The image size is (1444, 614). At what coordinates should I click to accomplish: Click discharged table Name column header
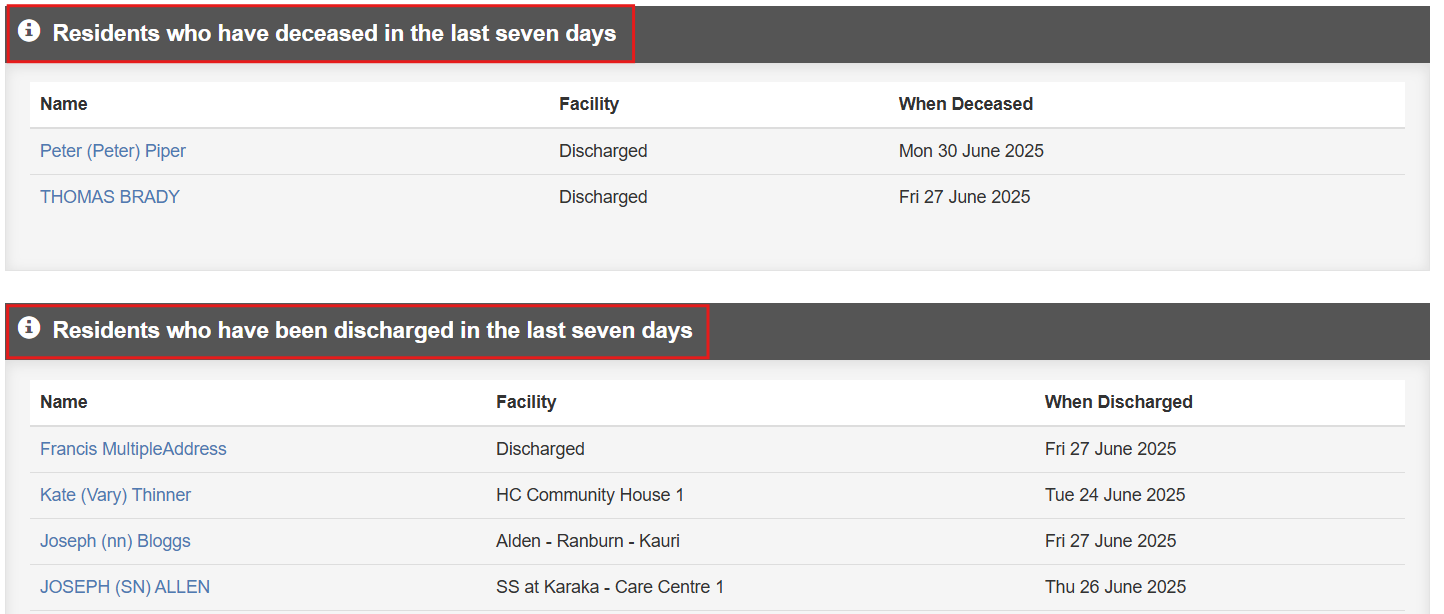64,402
